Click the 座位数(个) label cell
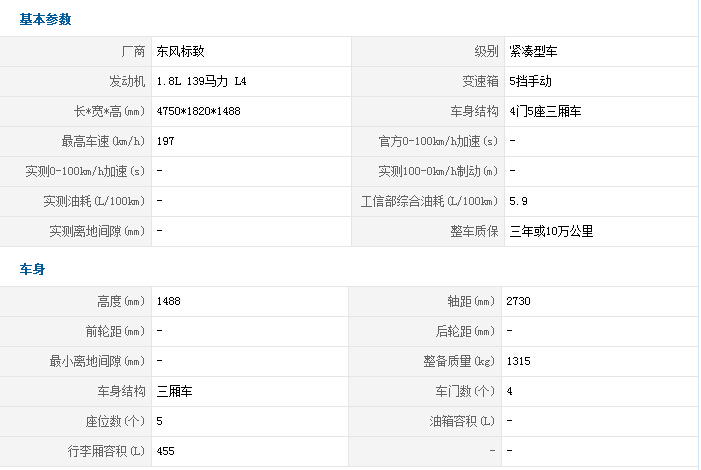This screenshot has height=470, width=701. (x=115, y=421)
